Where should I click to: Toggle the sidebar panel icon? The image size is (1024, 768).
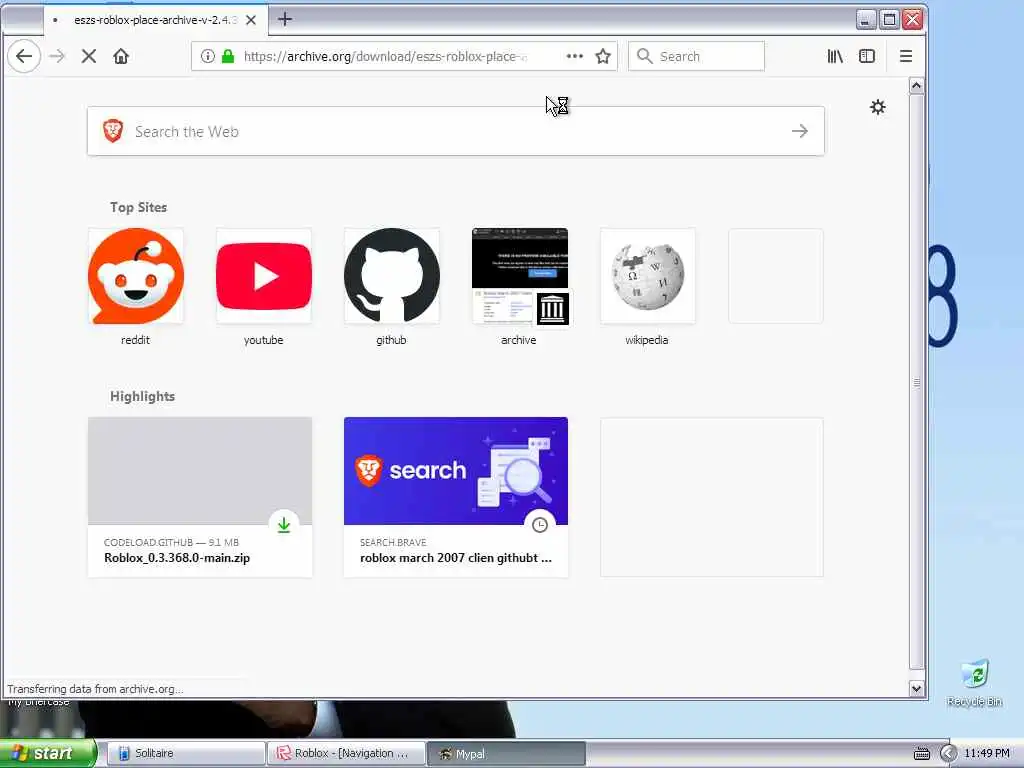click(x=867, y=56)
